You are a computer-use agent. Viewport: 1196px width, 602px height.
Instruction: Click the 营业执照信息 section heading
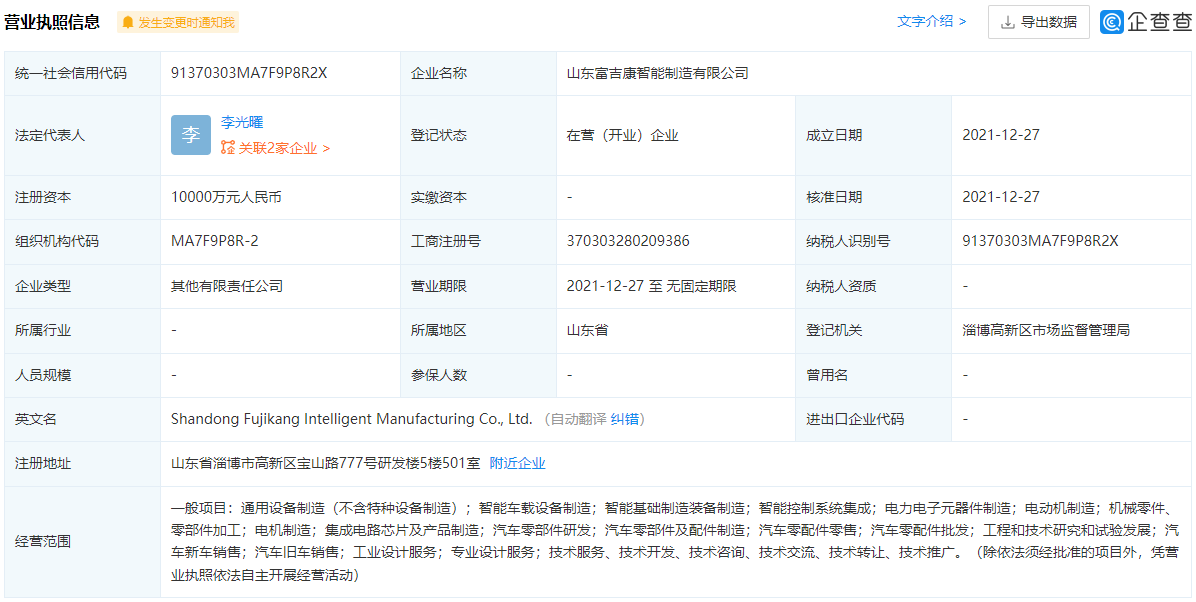click(52, 22)
